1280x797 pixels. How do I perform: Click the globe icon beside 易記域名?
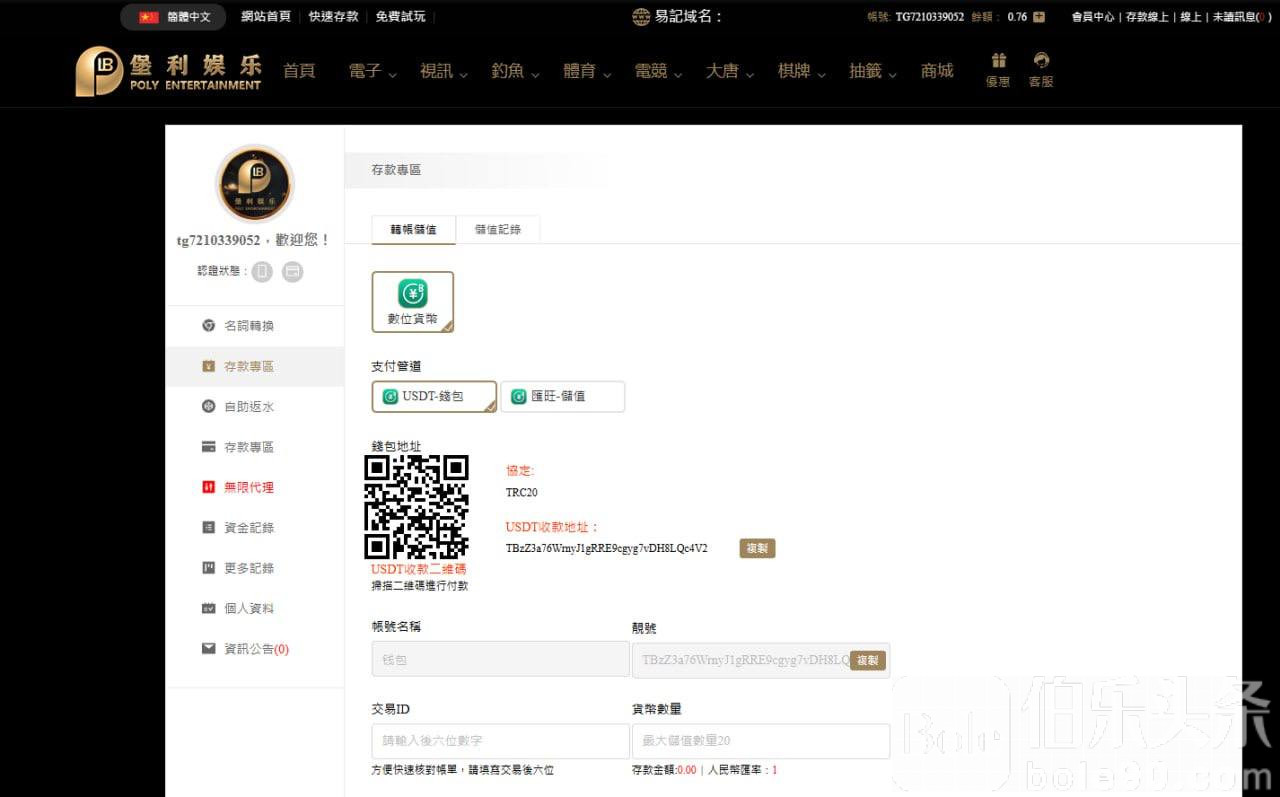click(x=641, y=17)
